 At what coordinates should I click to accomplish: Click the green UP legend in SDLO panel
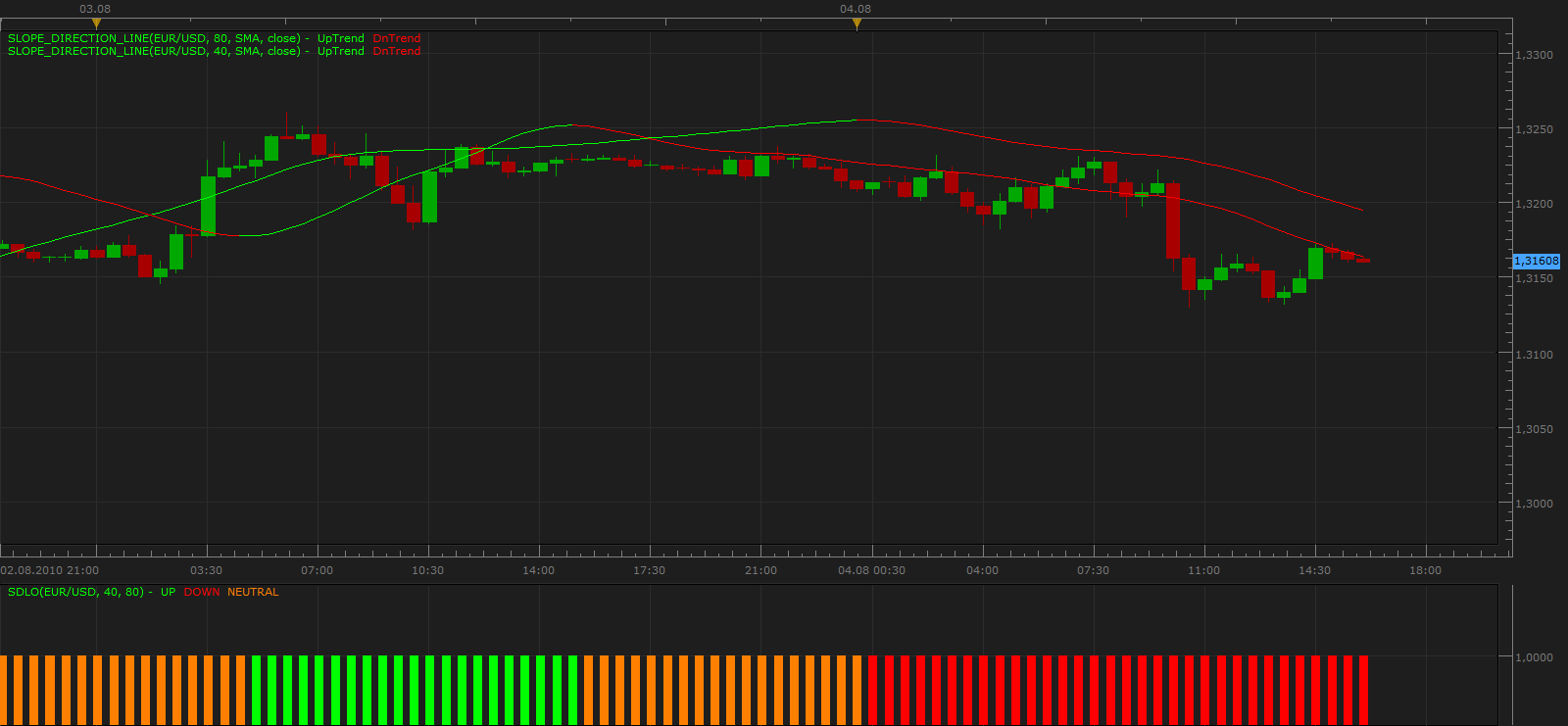(x=169, y=592)
